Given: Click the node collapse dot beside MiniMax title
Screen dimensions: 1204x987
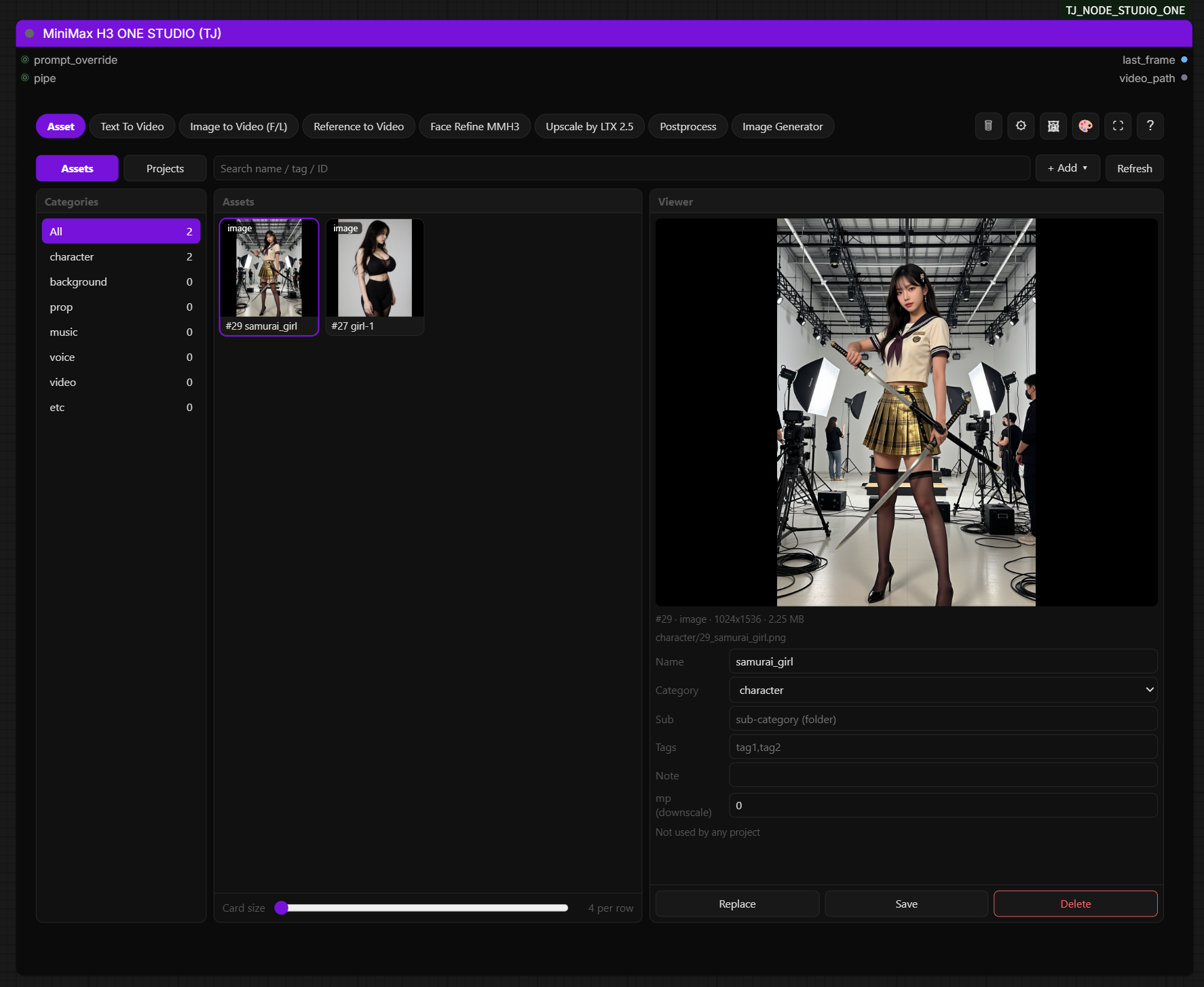Looking at the screenshot, I should 29,33.
